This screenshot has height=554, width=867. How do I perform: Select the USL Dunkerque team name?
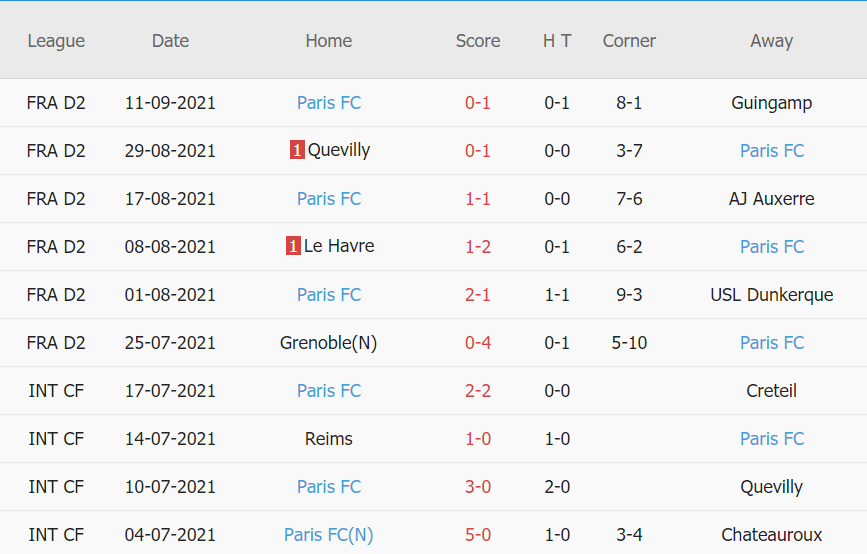771,295
